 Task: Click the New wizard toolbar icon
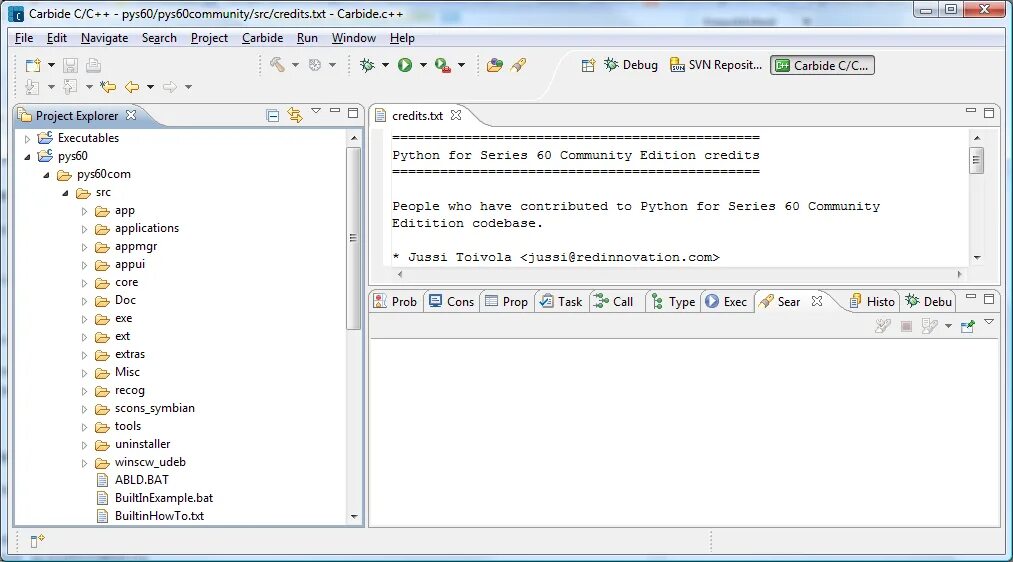(32, 65)
